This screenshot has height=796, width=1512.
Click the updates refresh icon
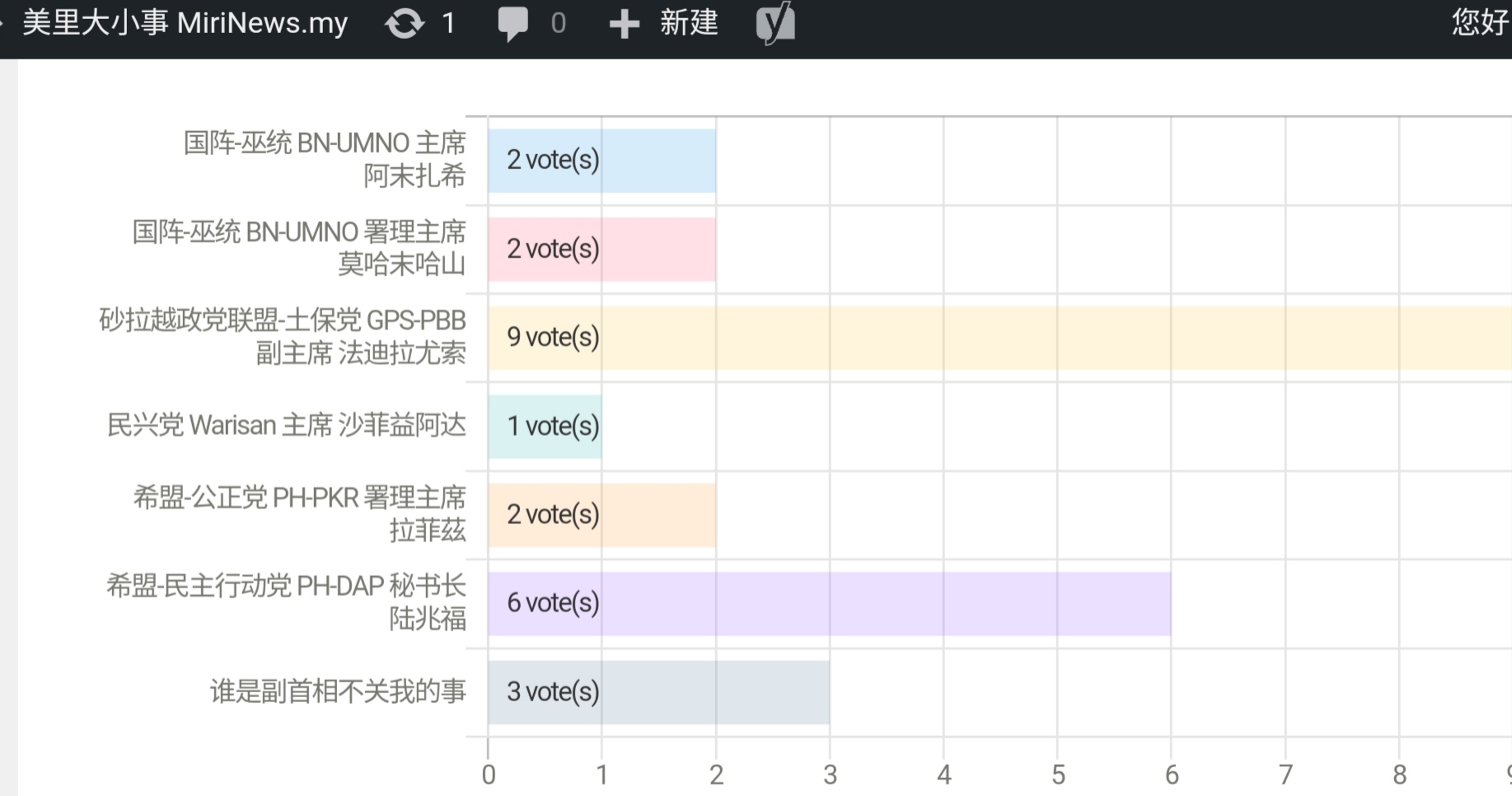coord(404,23)
